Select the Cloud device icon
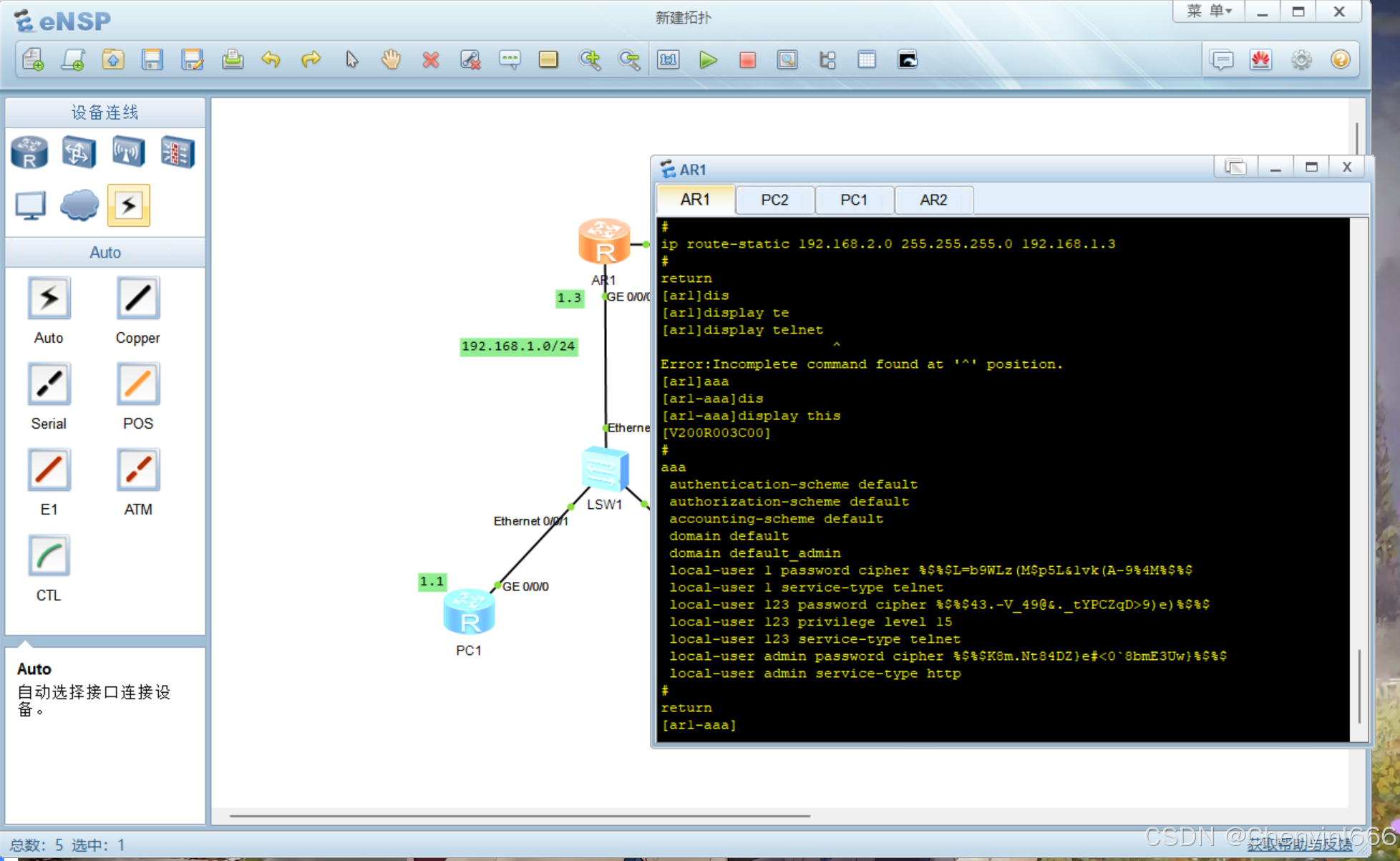Viewport: 1400px width, 861px height. click(79, 205)
